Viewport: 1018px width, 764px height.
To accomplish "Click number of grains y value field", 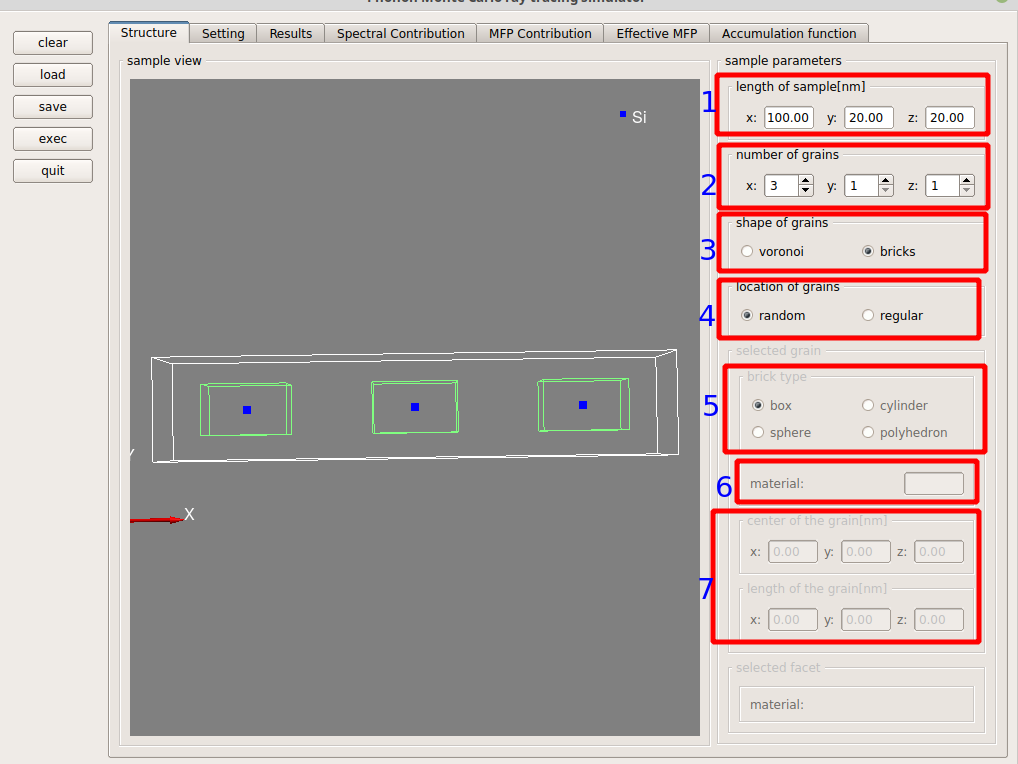I will click(862, 186).
